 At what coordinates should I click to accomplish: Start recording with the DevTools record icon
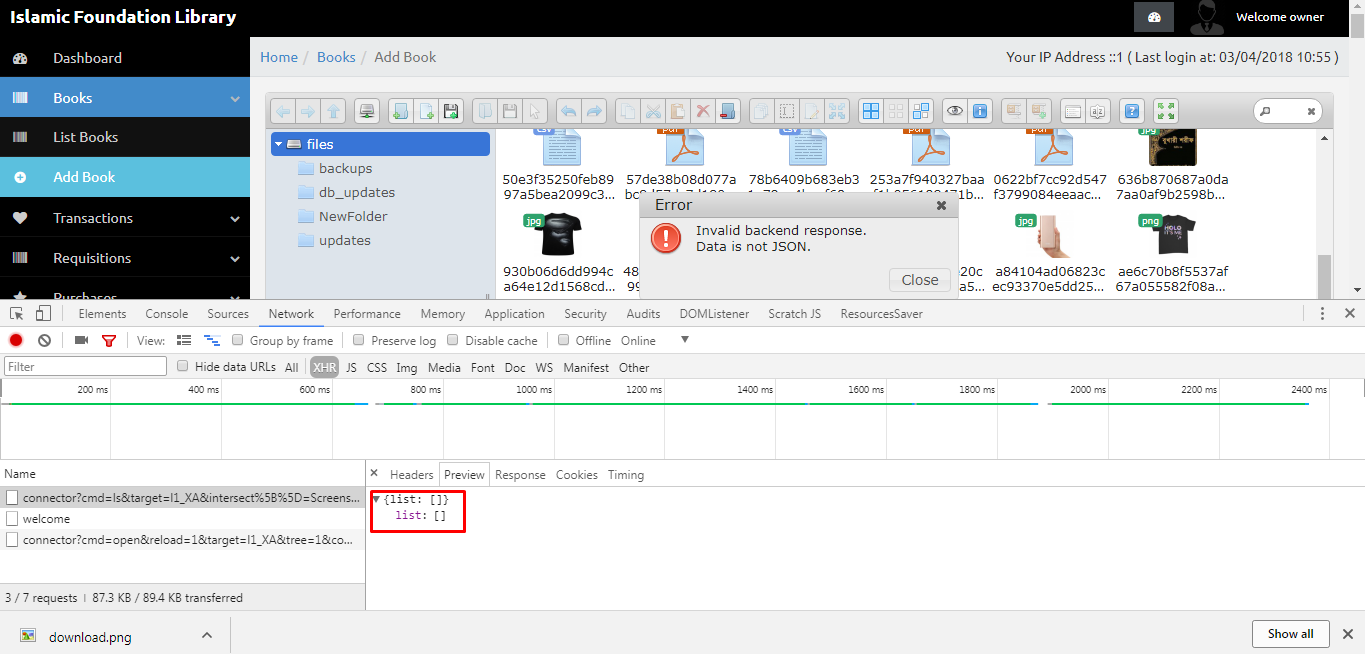click(15, 340)
